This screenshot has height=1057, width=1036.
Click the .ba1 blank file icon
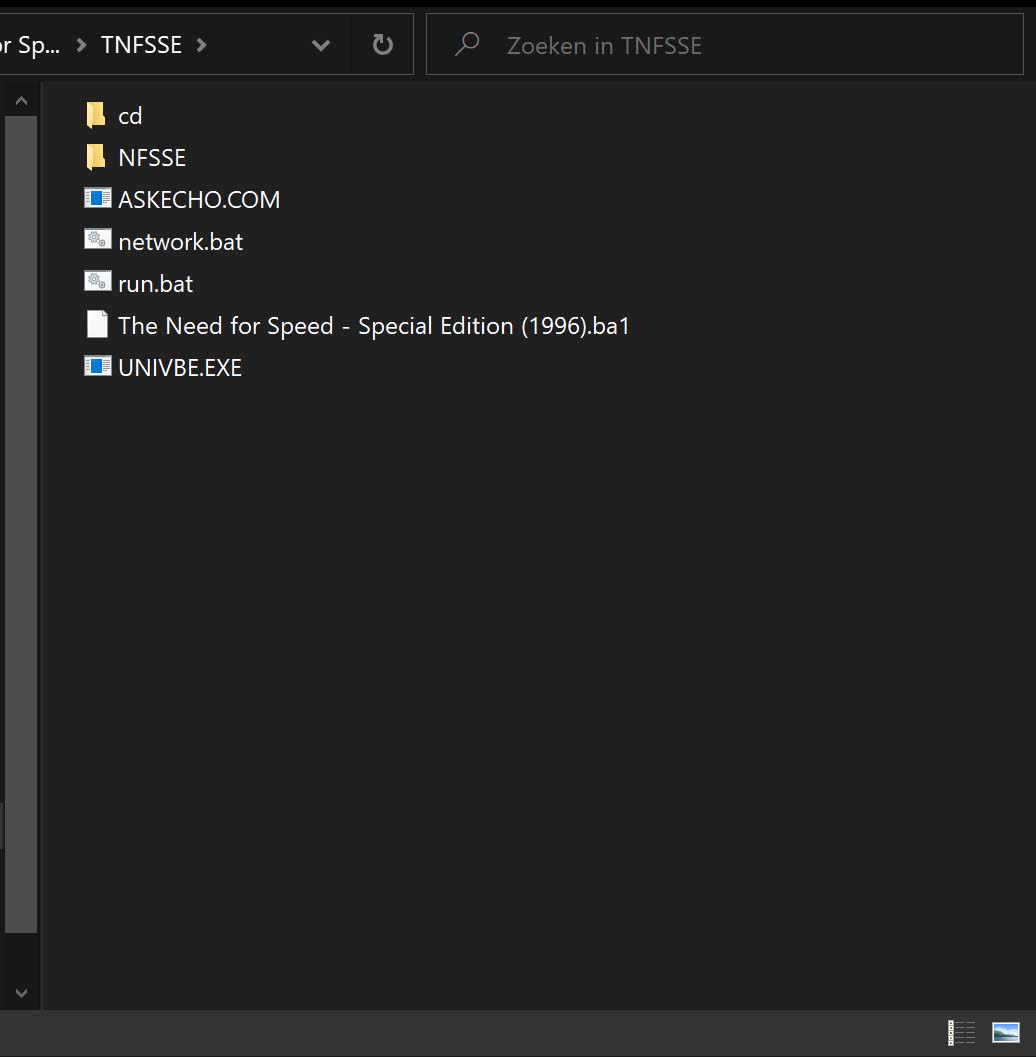click(x=98, y=324)
